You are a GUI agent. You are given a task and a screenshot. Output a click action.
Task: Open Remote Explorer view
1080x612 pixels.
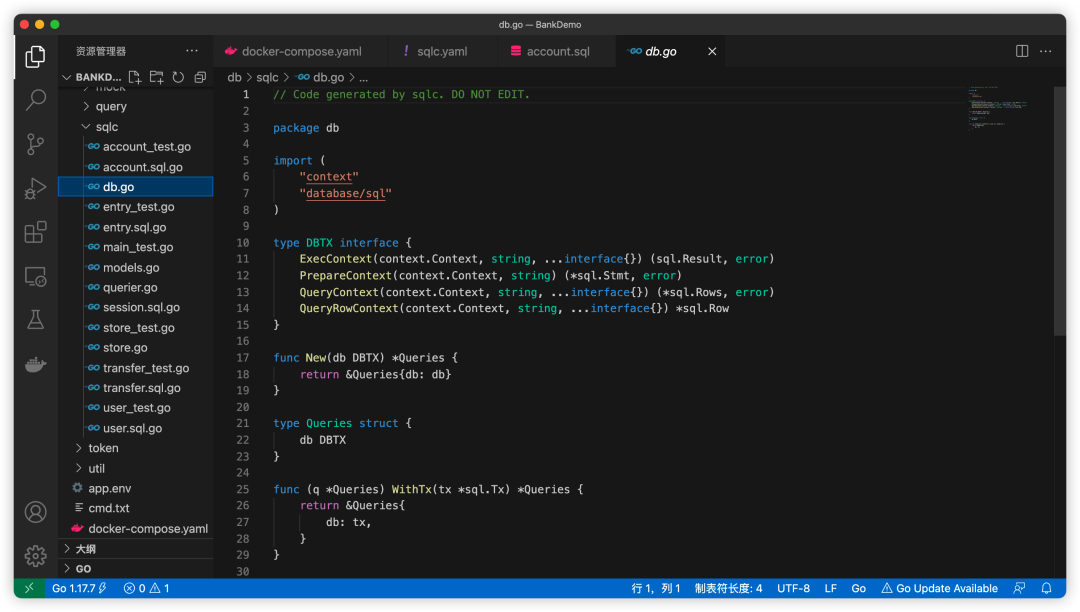coord(35,276)
